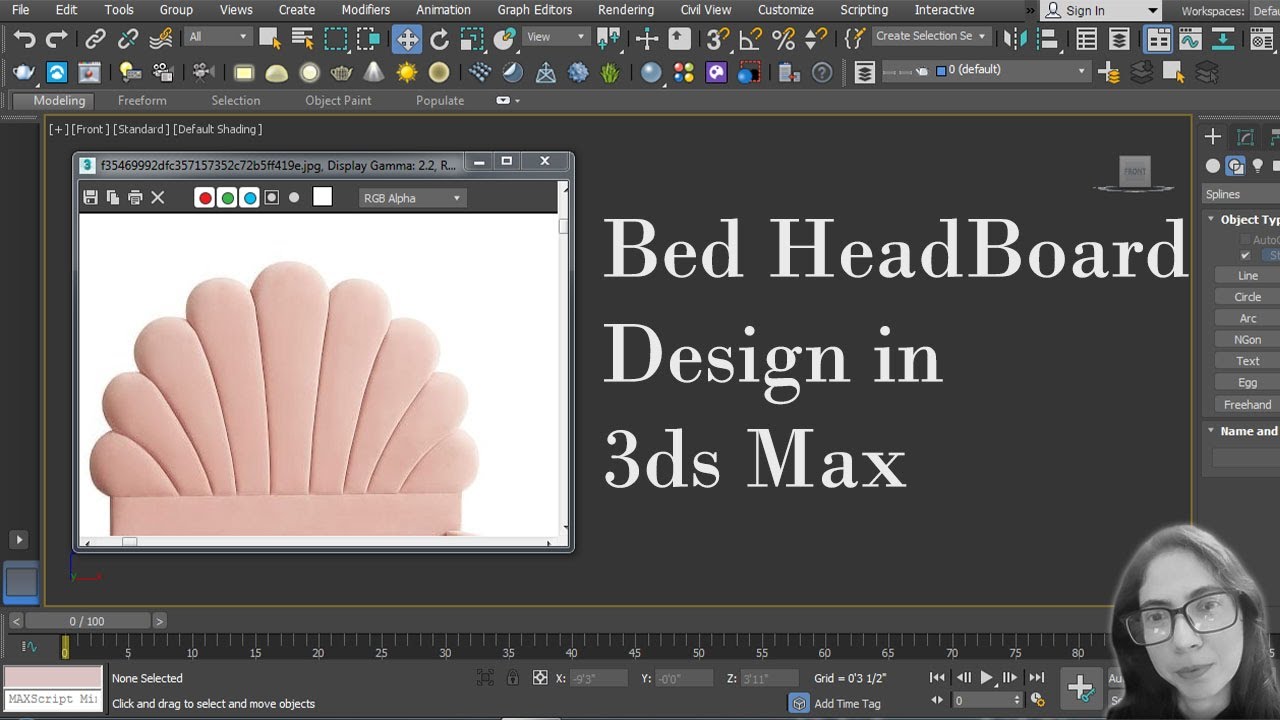Save image in frame buffer window
The image size is (1280, 720).
90,198
